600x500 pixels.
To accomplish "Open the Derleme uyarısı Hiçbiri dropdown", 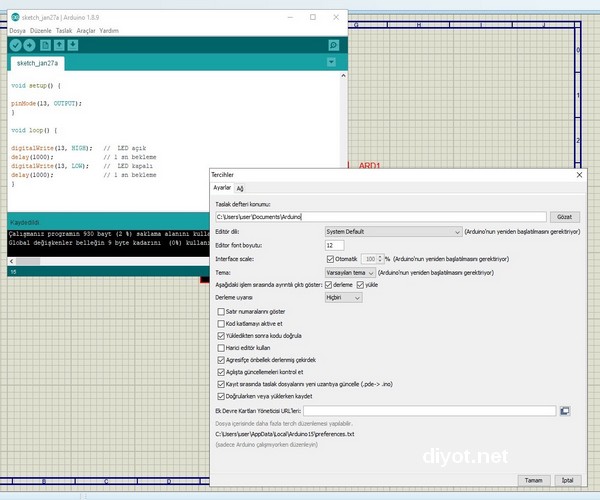I will (343, 298).
